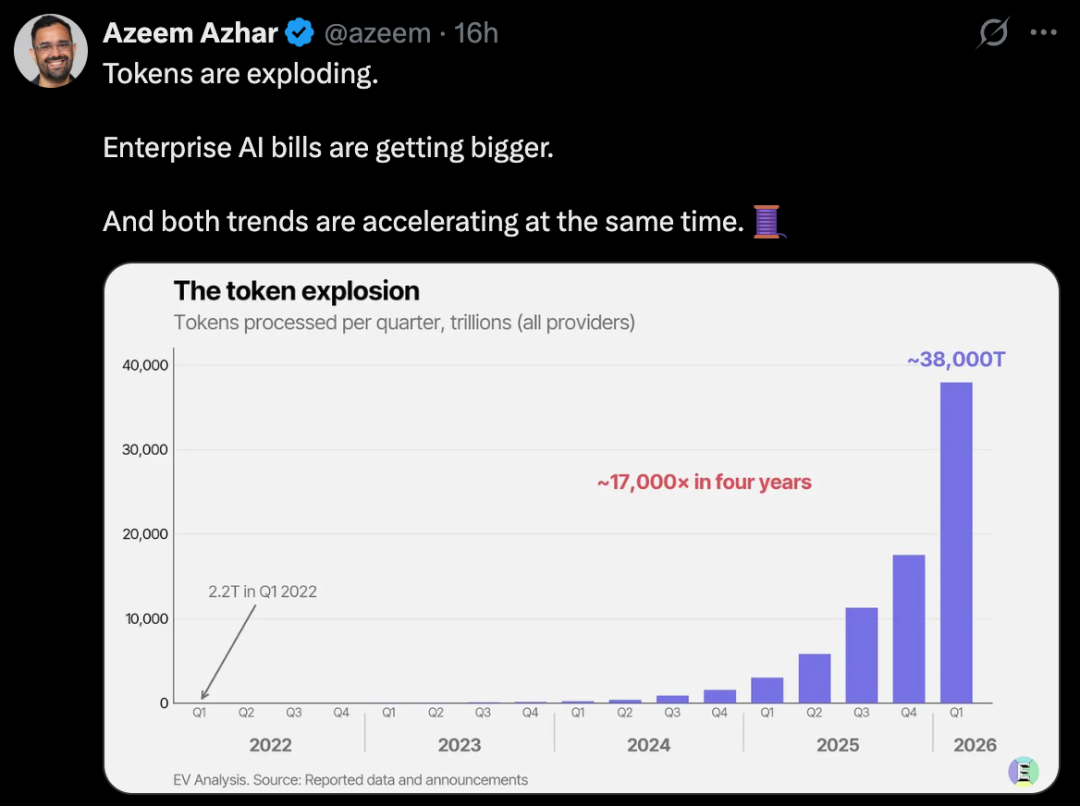
Task: Click the ~38,000T label
Action: (956, 360)
